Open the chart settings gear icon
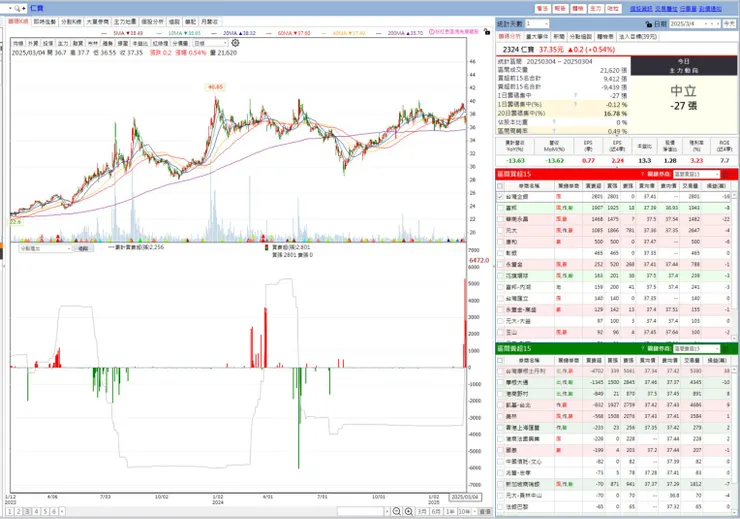 click(235, 43)
